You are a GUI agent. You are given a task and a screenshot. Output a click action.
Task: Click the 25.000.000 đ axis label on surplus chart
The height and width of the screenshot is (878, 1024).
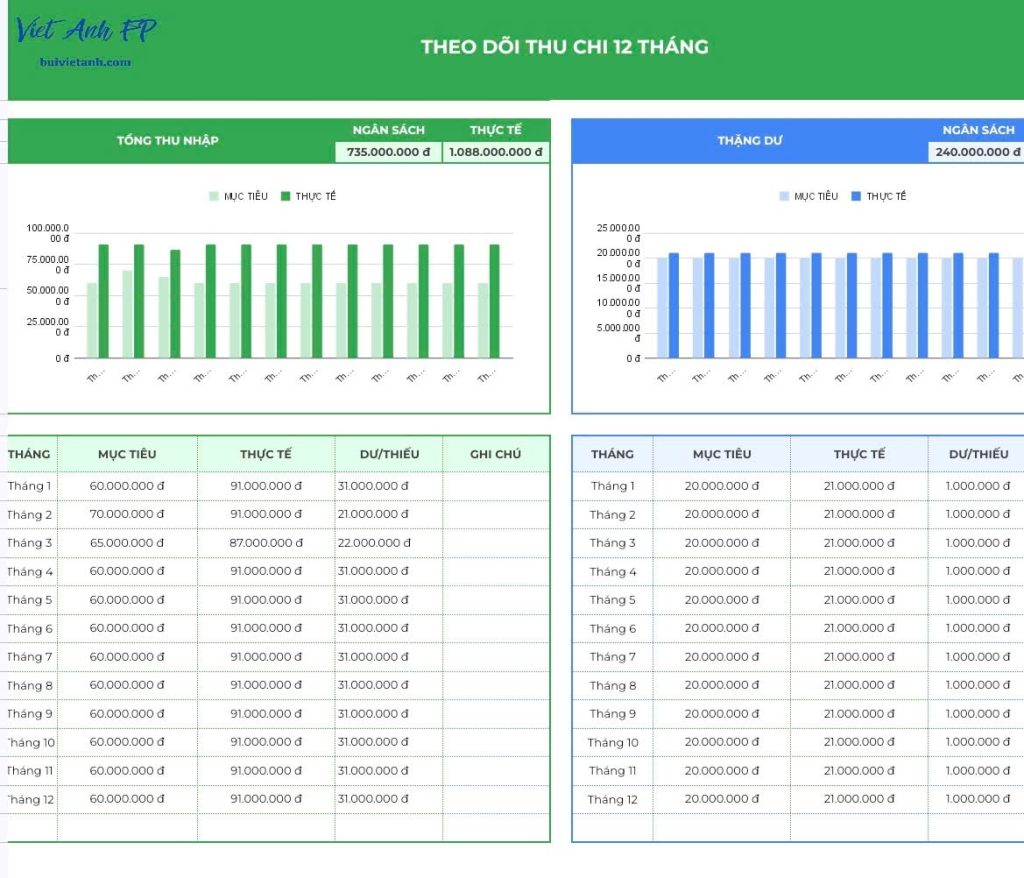pyautogui.click(x=618, y=233)
